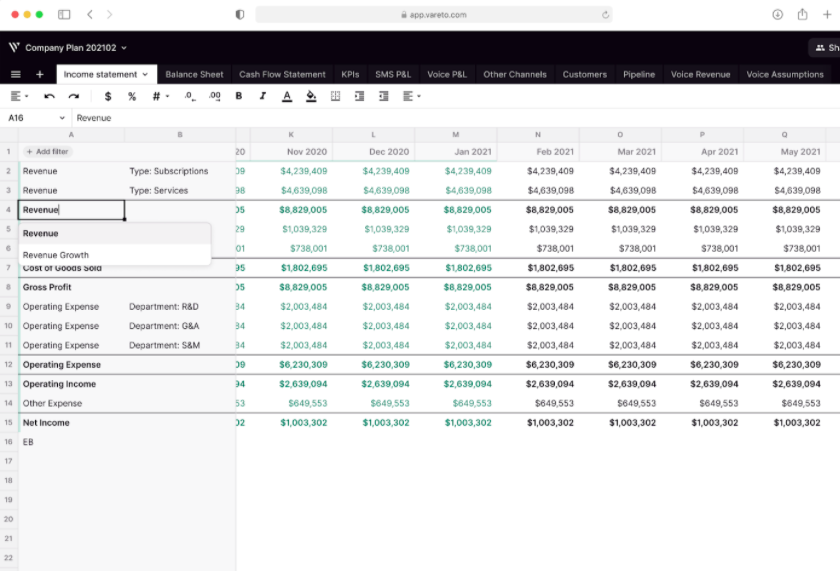Toggle bold formatting
This screenshot has width=840, height=571.
click(x=239, y=96)
